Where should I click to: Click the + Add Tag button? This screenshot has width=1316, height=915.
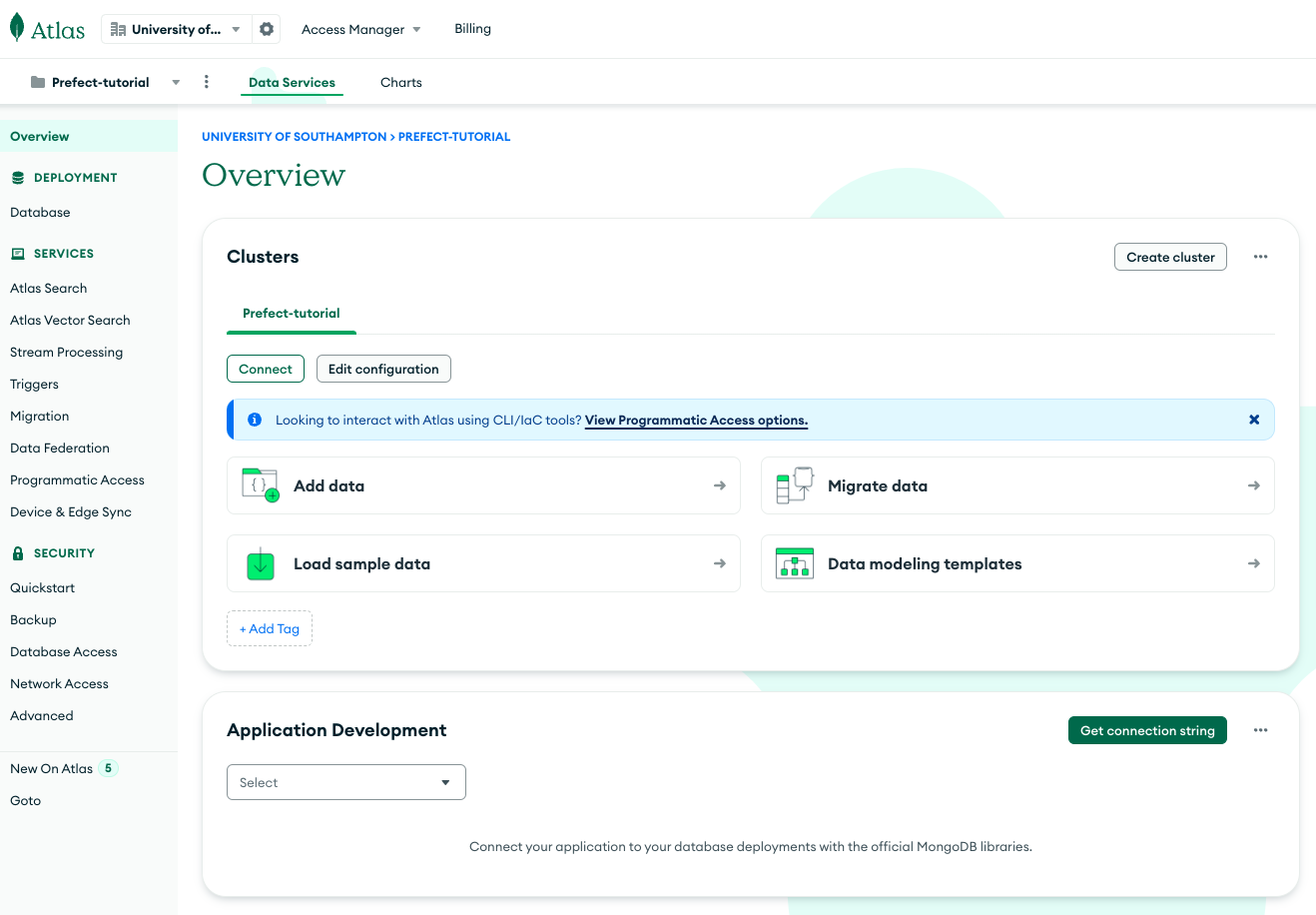click(x=270, y=628)
